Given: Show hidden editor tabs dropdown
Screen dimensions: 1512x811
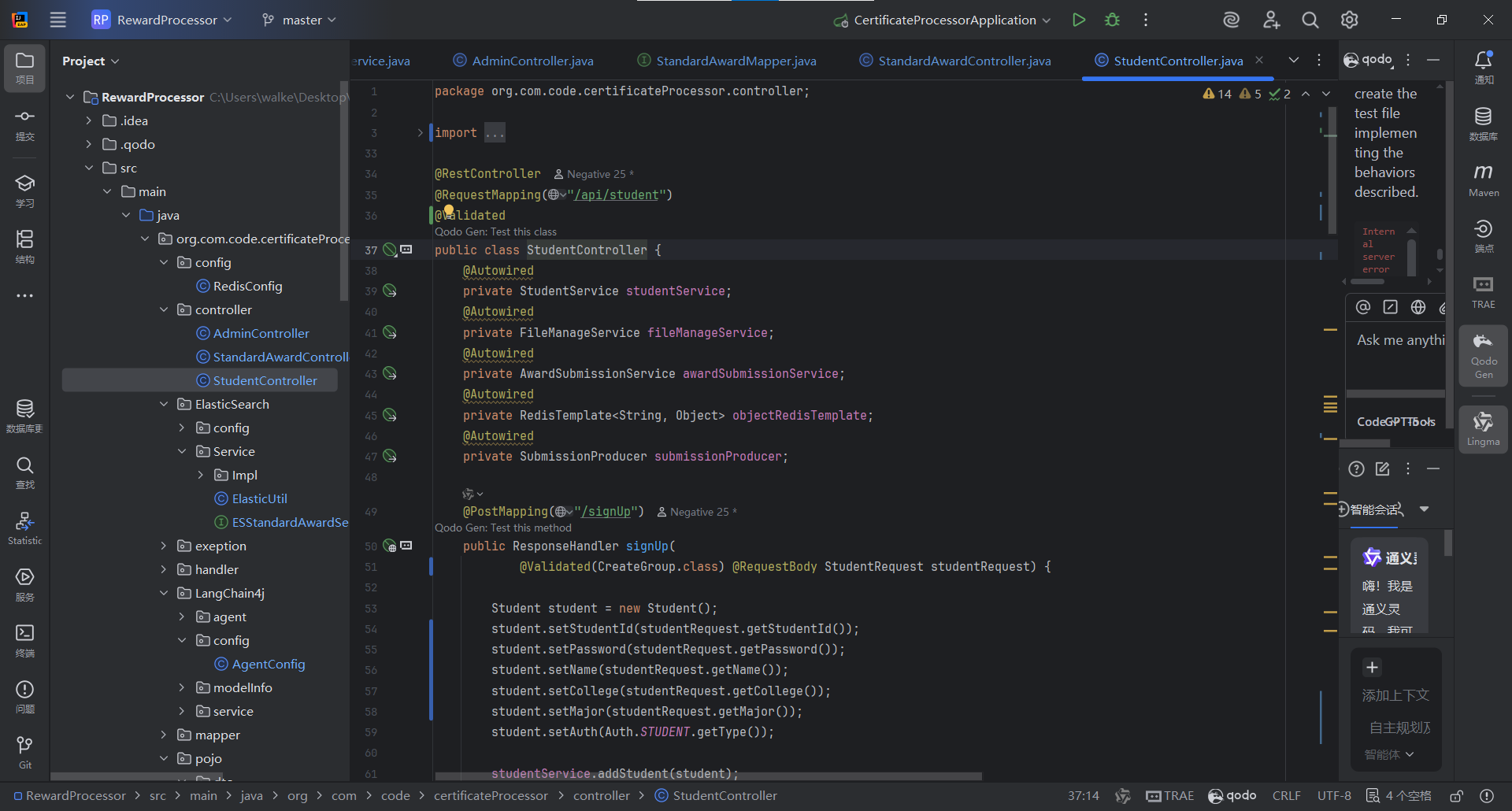Looking at the screenshot, I should 1294,60.
